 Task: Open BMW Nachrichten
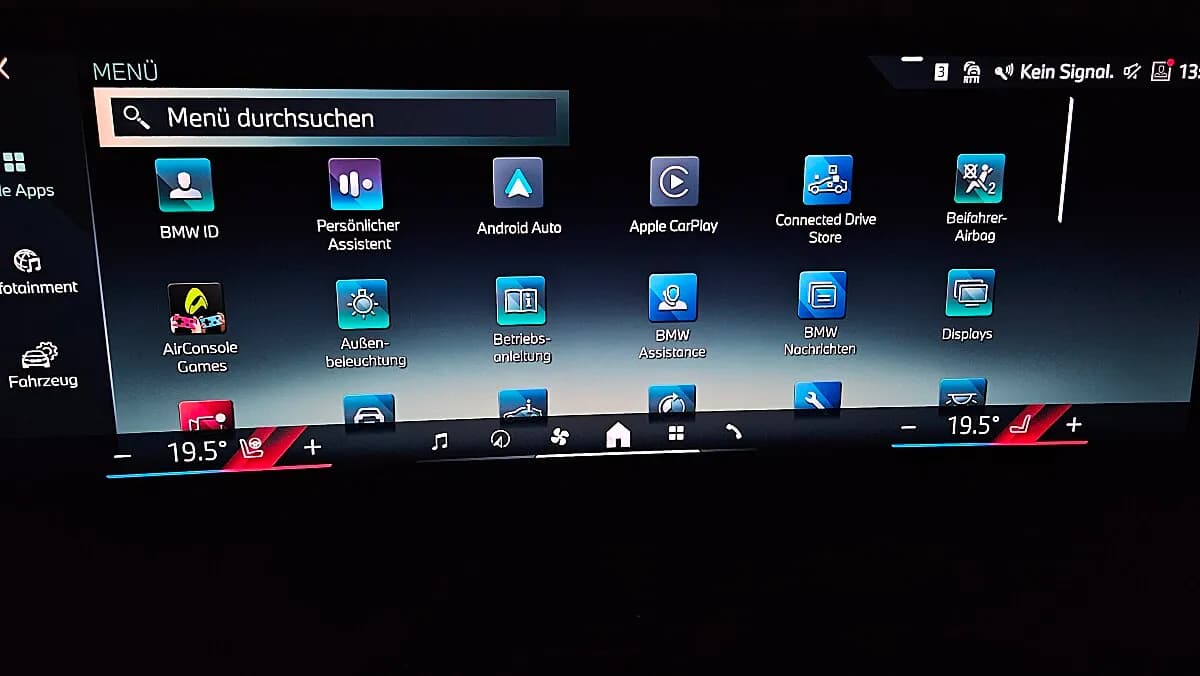point(822,313)
